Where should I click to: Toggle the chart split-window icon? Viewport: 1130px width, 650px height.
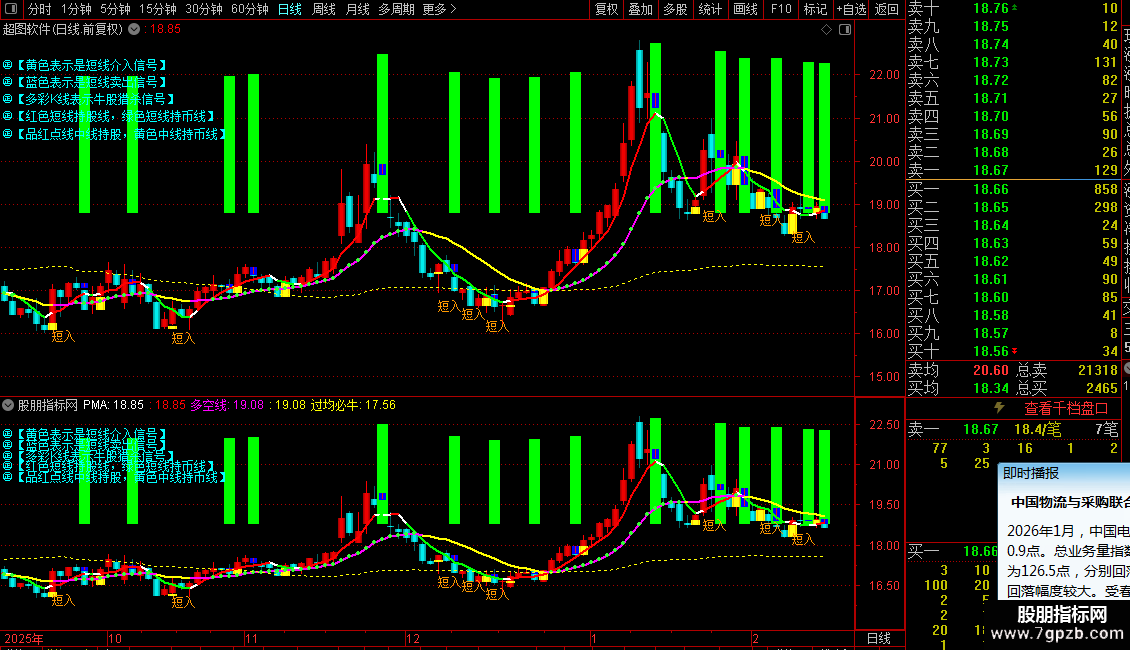pos(845,29)
